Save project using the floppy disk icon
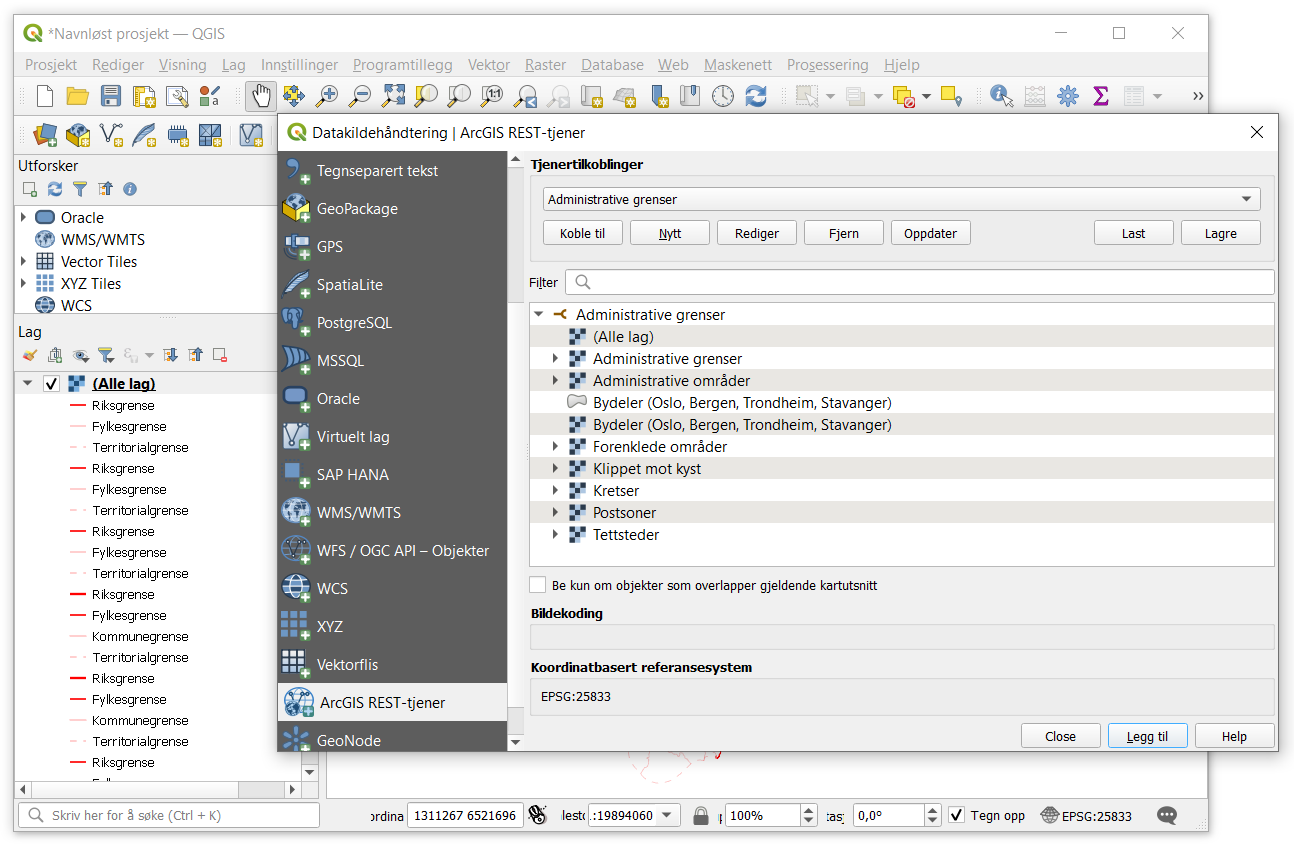Image resolution: width=1294 pixels, height=844 pixels. [110, 96]
